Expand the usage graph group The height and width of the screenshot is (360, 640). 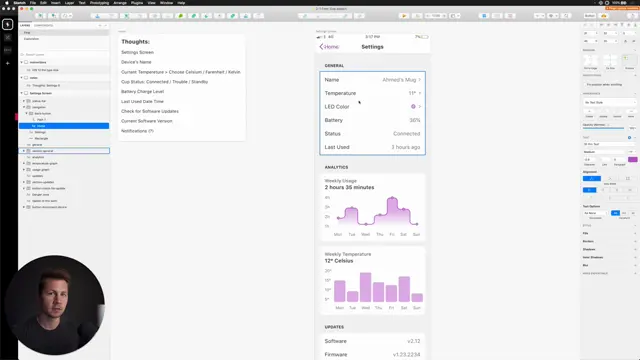coord(24,169)
